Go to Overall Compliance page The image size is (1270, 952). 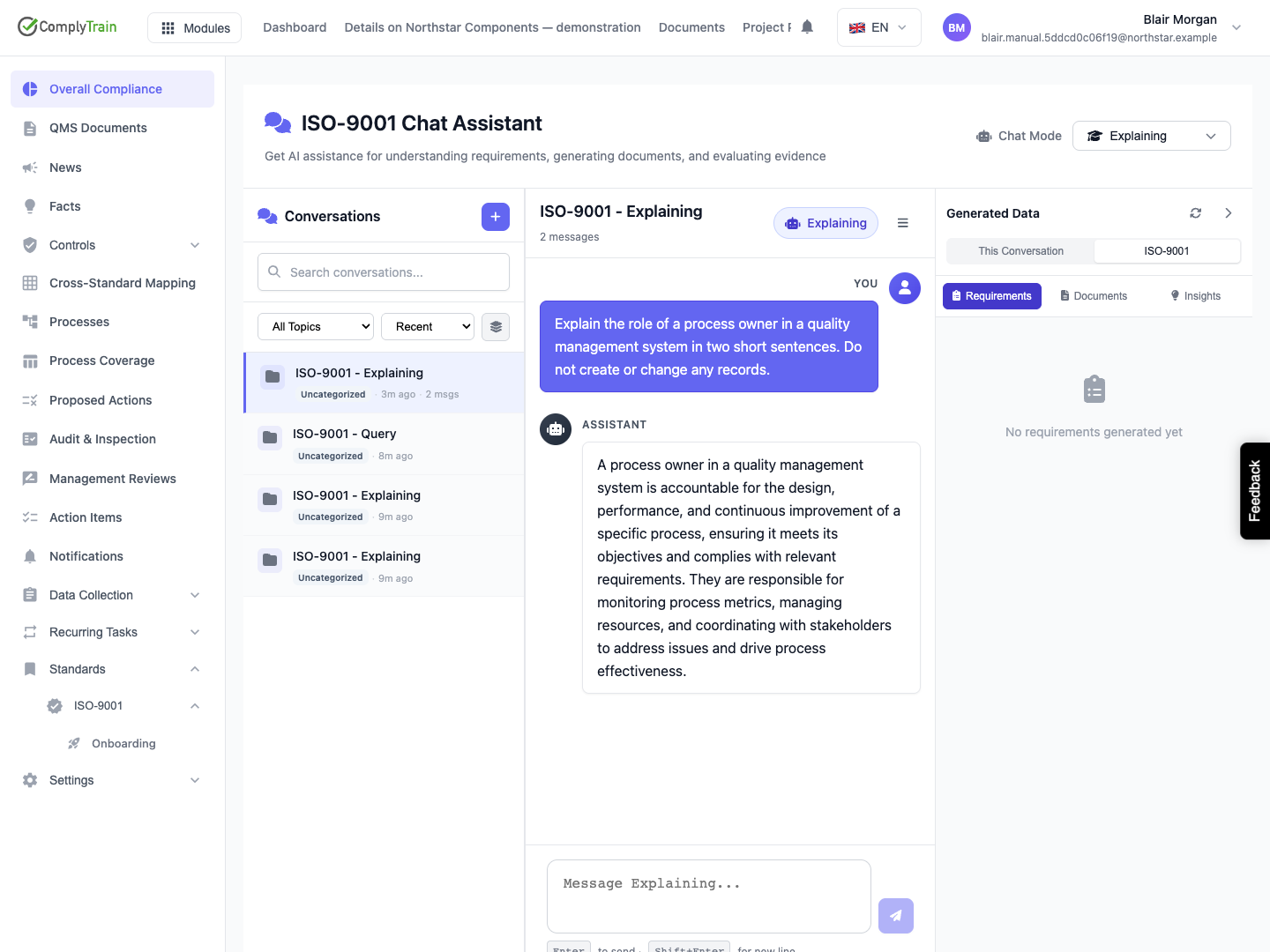[x=112, y=89]
